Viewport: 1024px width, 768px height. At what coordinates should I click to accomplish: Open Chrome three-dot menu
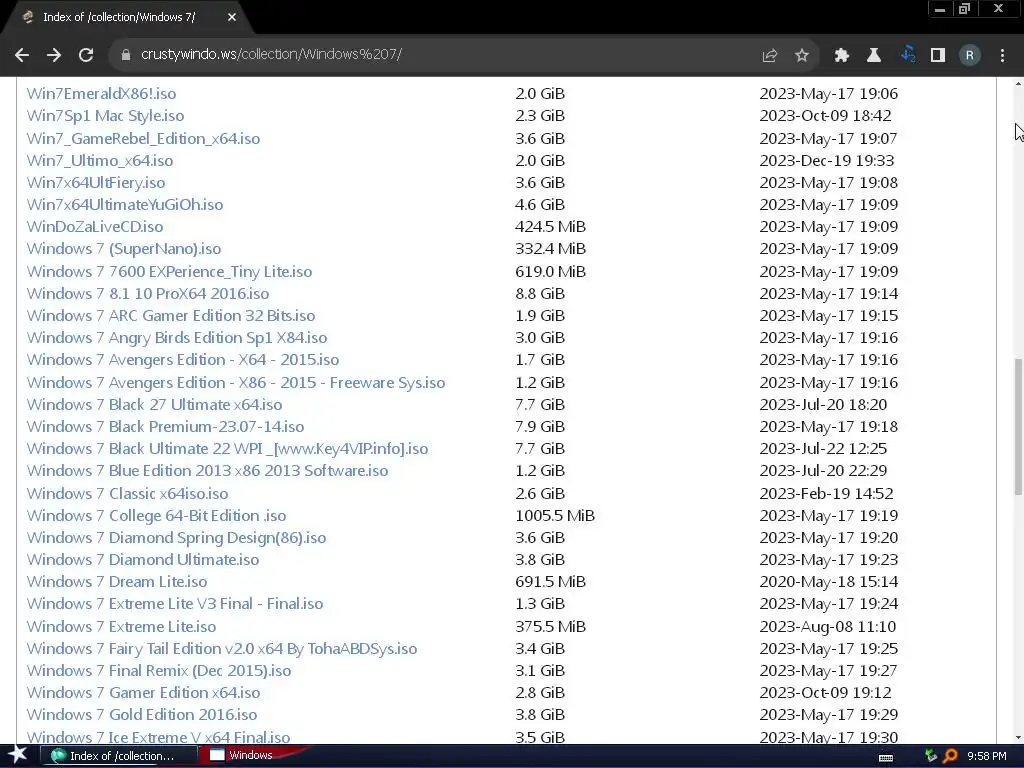[x=1002, y=56]
